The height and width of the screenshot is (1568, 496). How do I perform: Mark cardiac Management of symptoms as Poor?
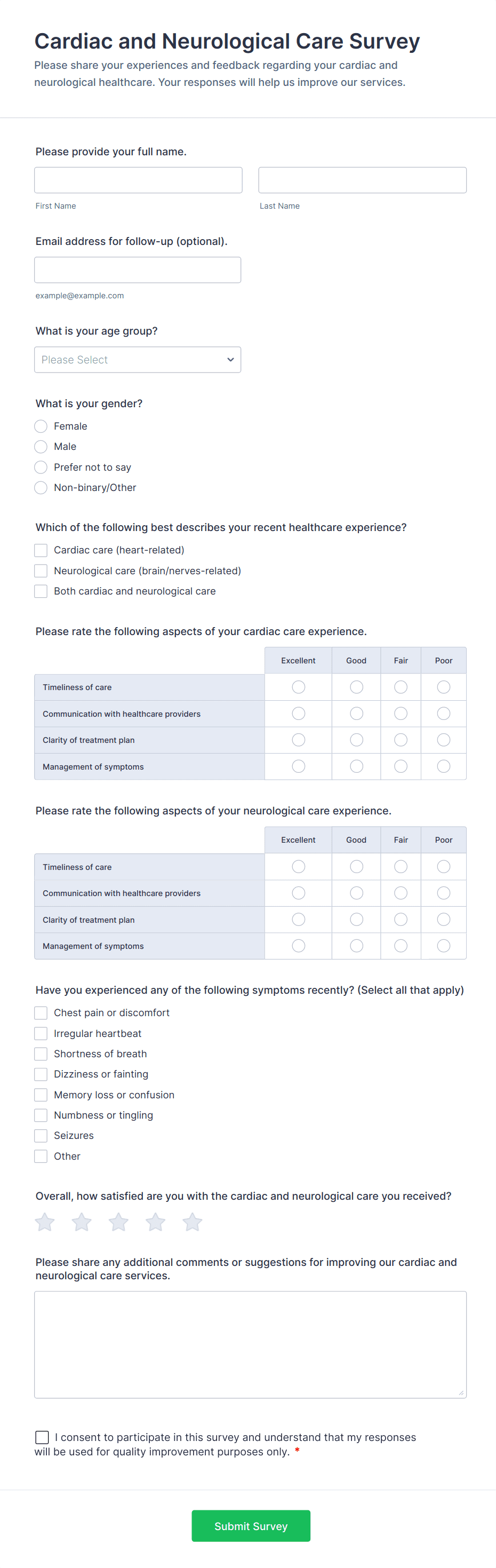pos(444,766)
